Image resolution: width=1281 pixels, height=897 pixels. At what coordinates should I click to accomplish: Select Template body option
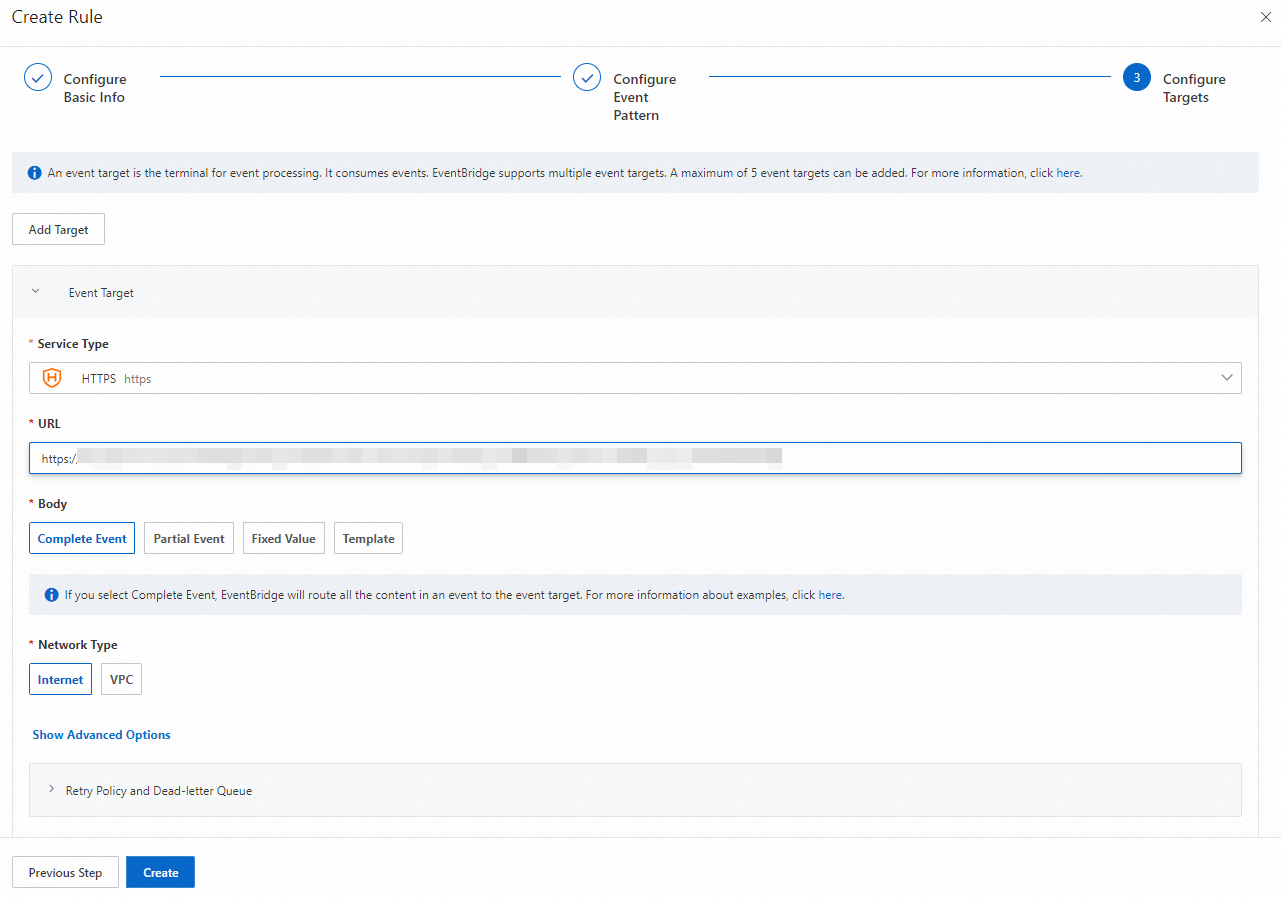coord(368,538)
